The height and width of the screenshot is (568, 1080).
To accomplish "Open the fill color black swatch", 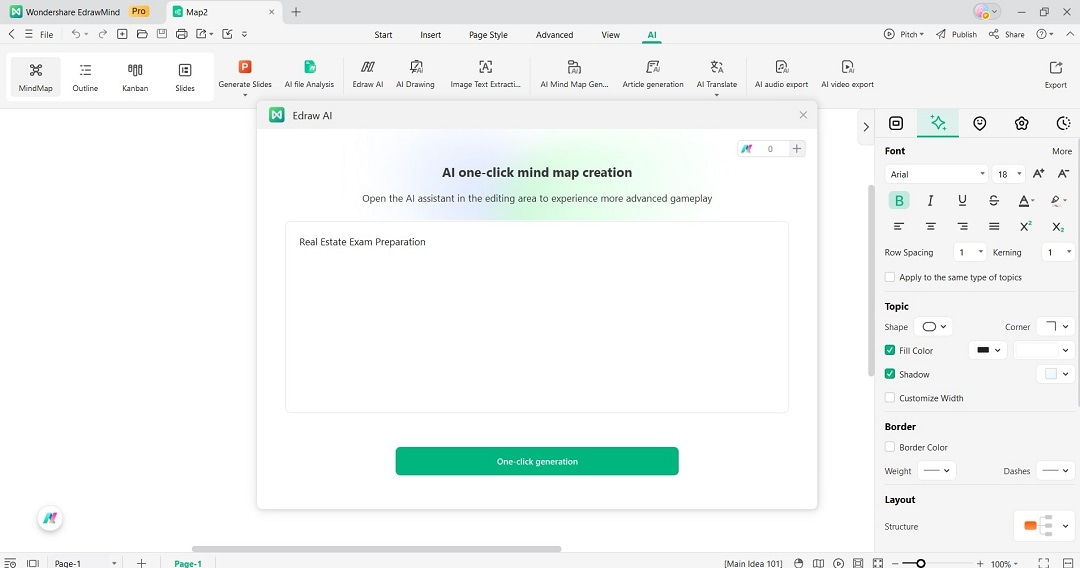I will click(x=988, y=350).
